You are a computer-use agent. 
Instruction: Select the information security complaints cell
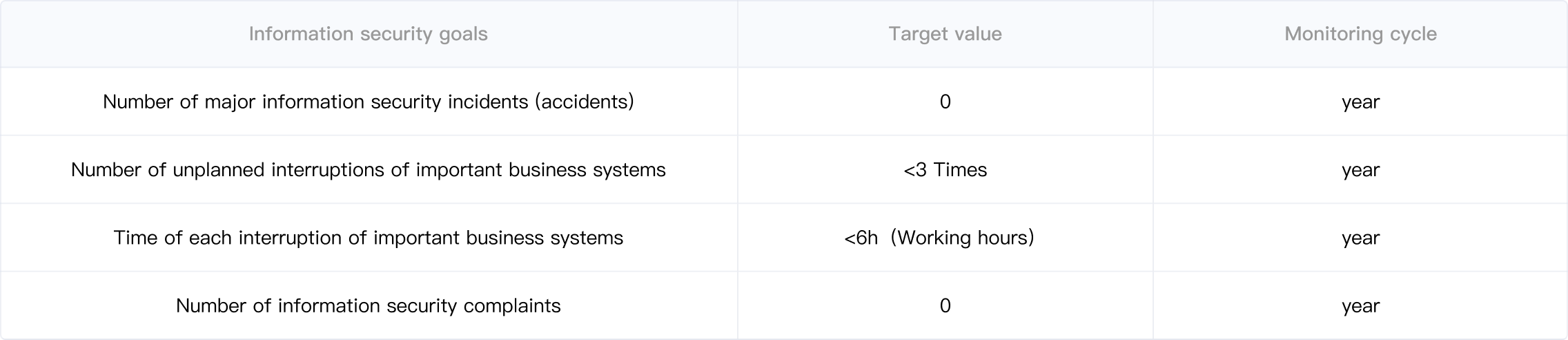(368, 305)
